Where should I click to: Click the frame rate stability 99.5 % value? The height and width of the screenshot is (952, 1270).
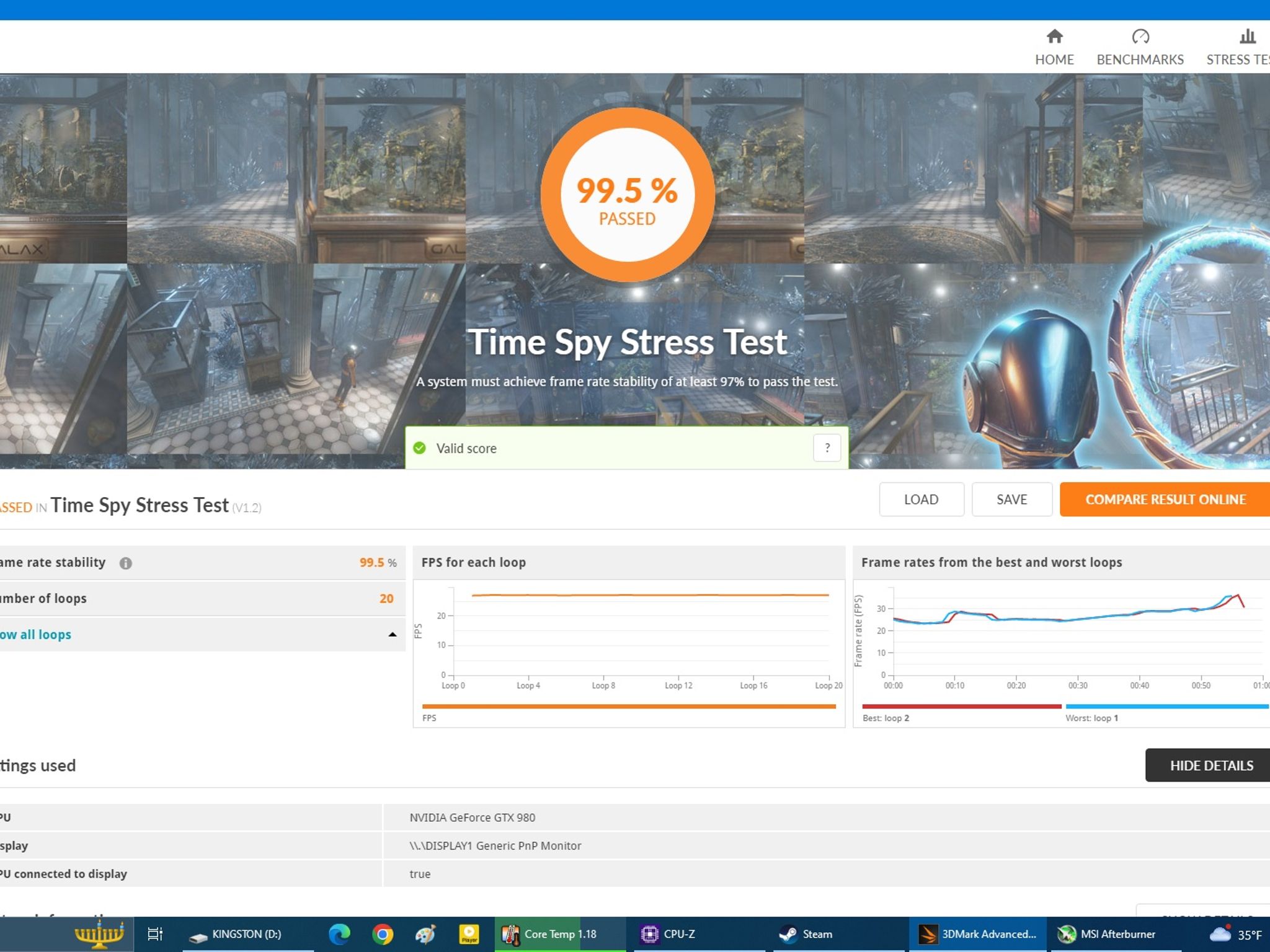[x=378, y=563]
